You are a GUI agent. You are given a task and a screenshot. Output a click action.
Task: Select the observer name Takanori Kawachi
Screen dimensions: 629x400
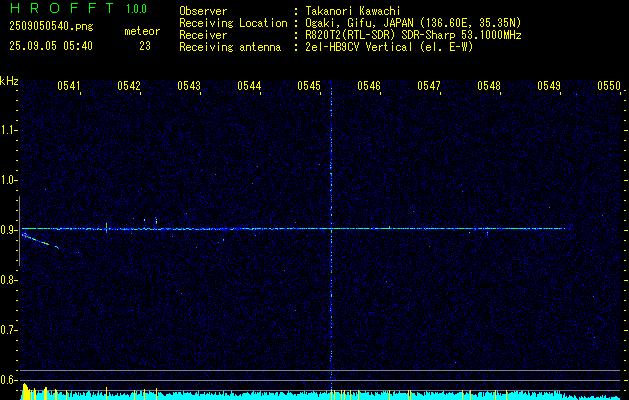353,11
